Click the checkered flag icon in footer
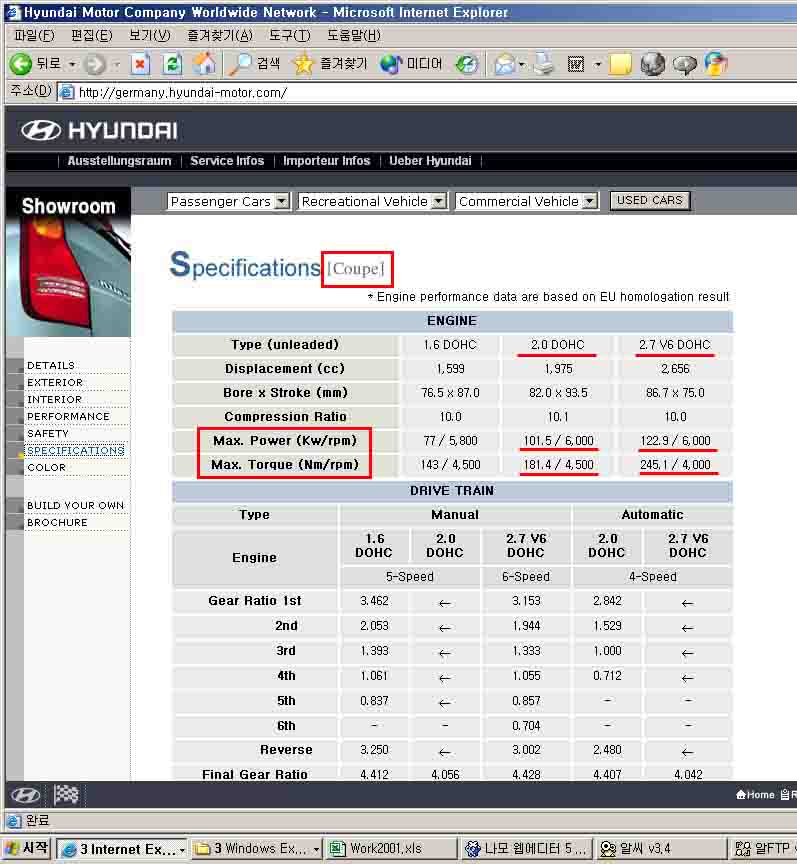This screenshot has height=864, width=797. pos(67,794)
